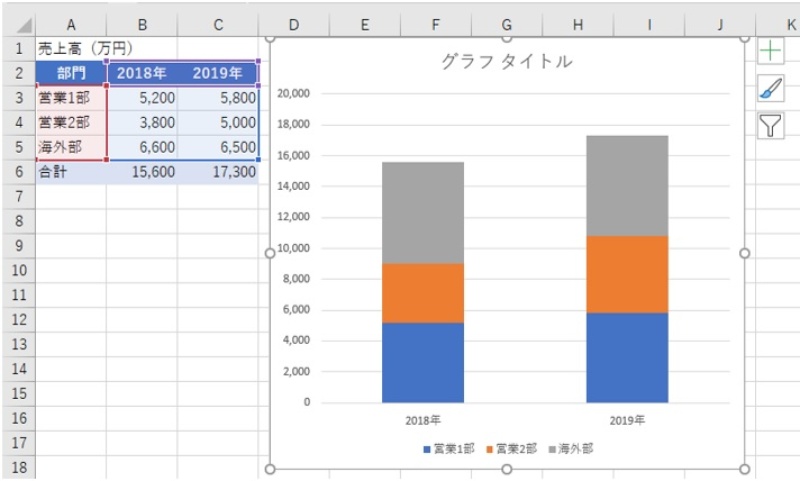Select column header A

click(71, 23)
